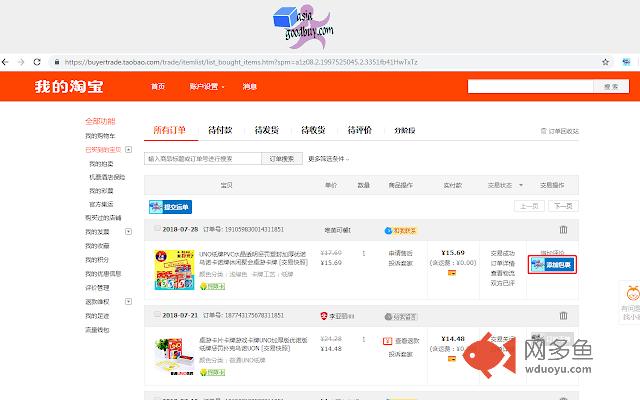
Task: Open 我的优惠信息 in the sidebar
Action: coord(103,273)
